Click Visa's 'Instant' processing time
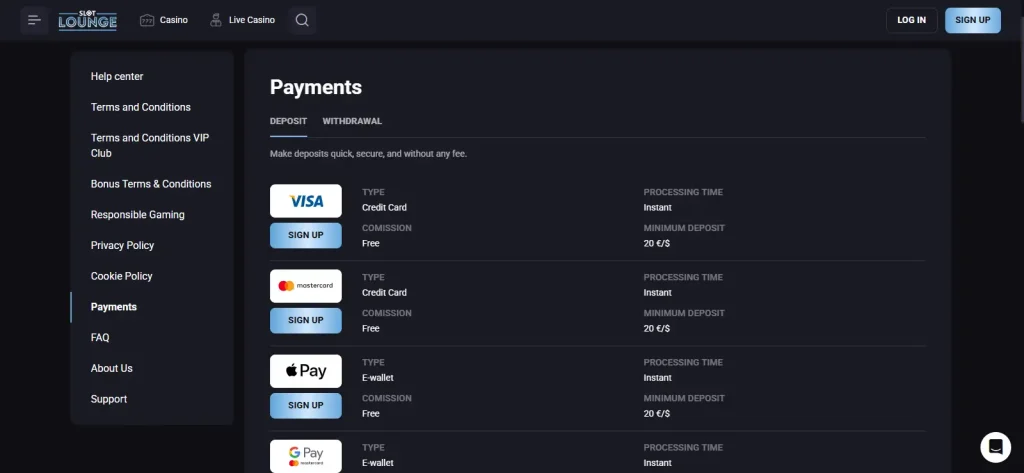Screen dimensions: 1024x473 click(x=657, y=208)
